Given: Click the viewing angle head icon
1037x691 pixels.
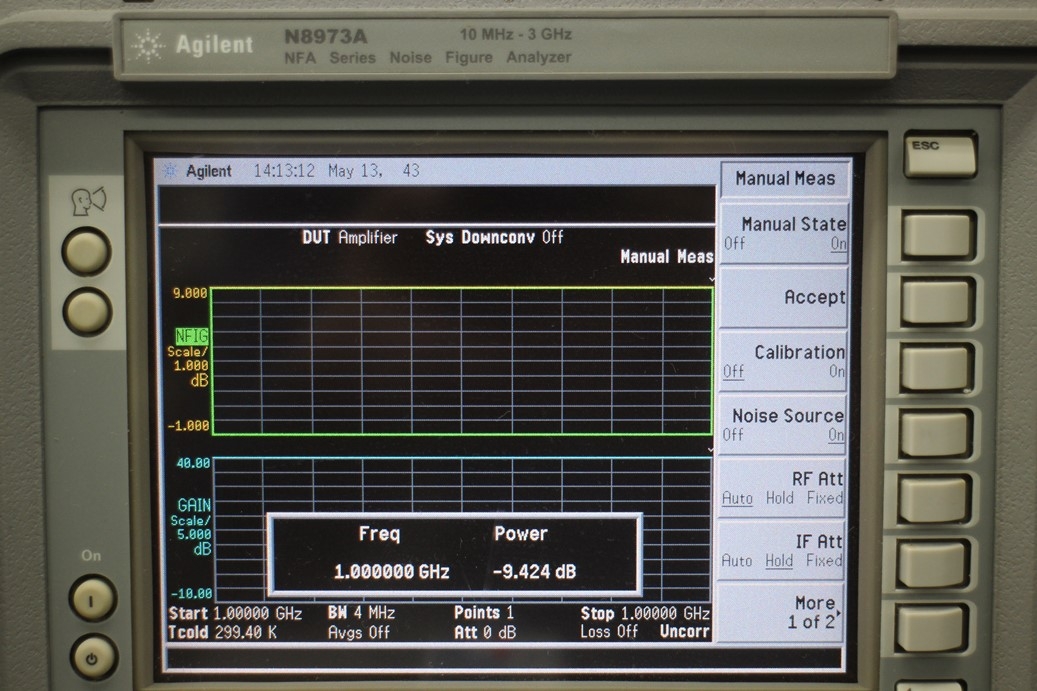Looking at the screenshot, I should 89,201.
